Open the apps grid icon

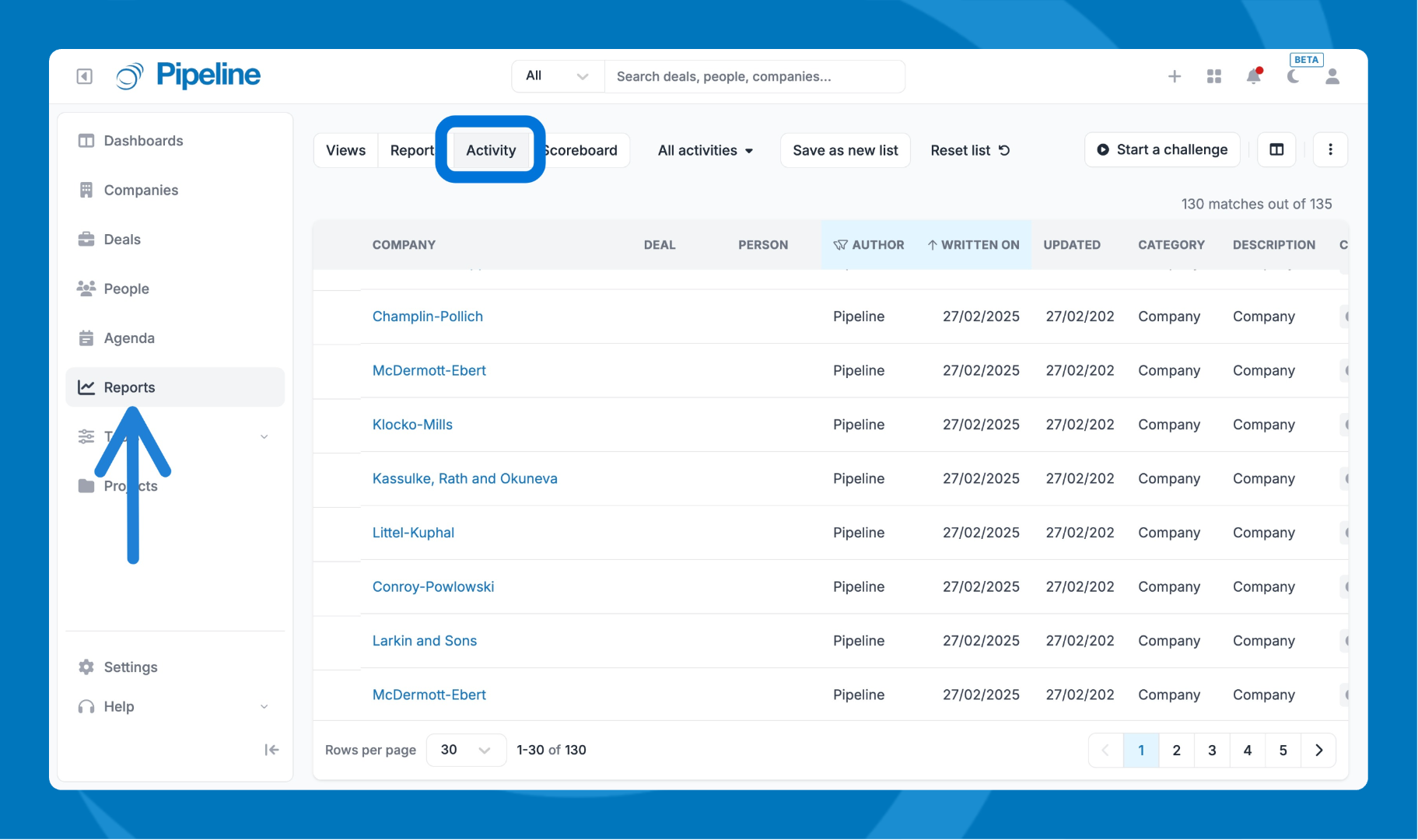[x=1214, y=76]
